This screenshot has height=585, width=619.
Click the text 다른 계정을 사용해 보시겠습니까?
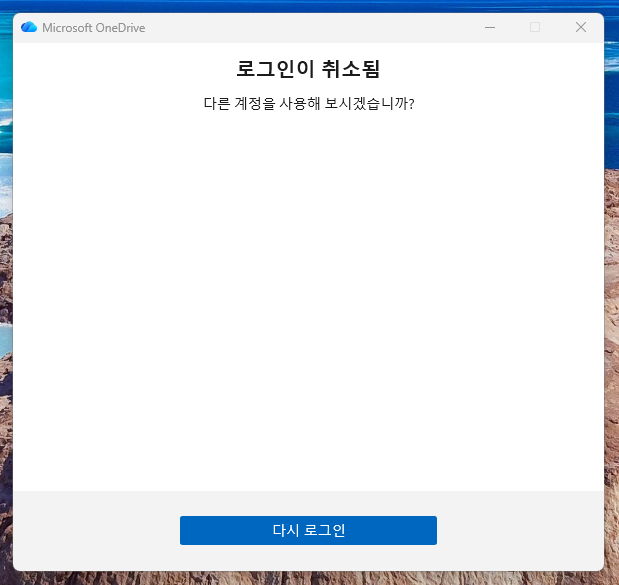pos(309,103)
